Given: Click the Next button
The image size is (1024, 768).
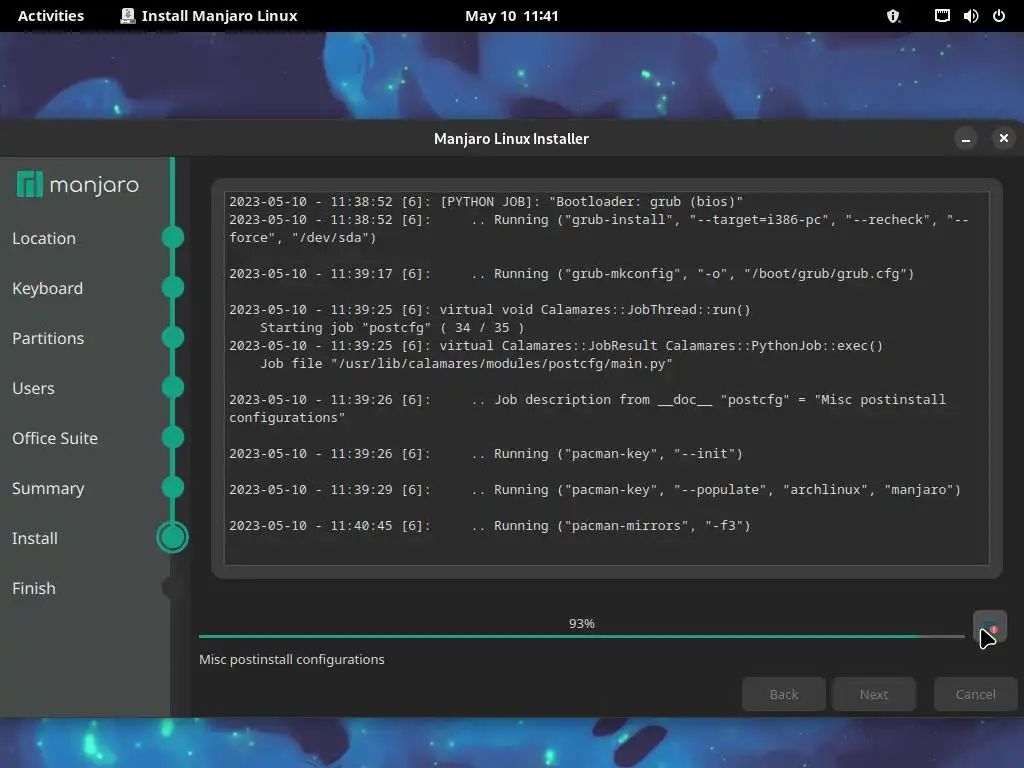Looking at the screenshot, I should [x=874, y=694].
